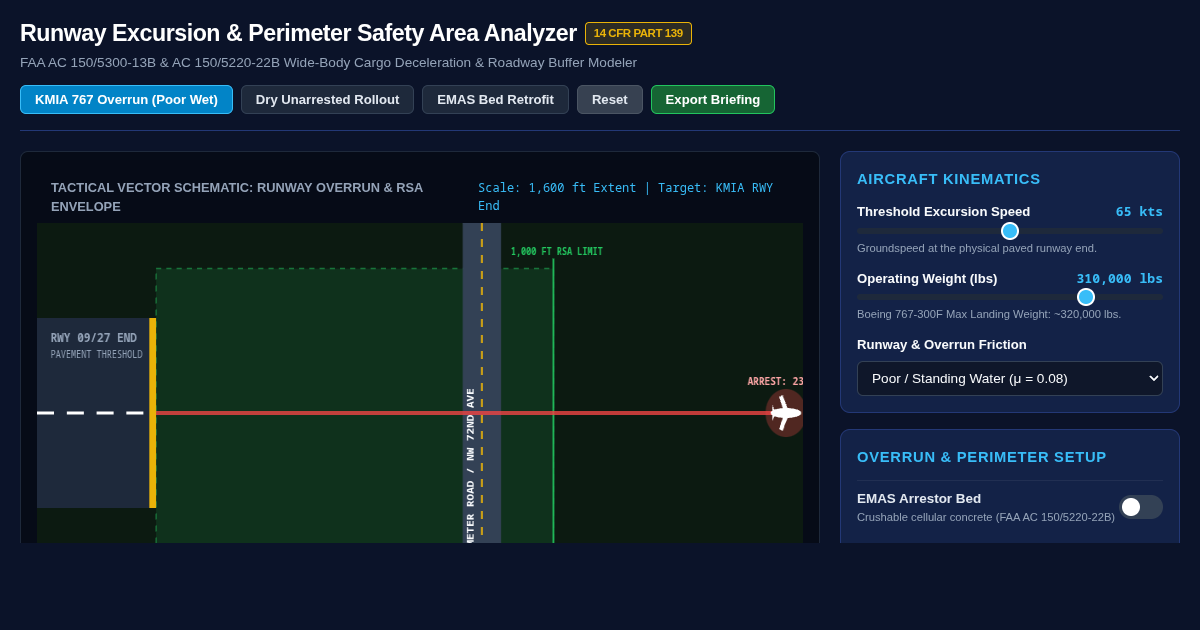
Task: Click the Tactical Vector Schematic title
Action: coord(237,197)
